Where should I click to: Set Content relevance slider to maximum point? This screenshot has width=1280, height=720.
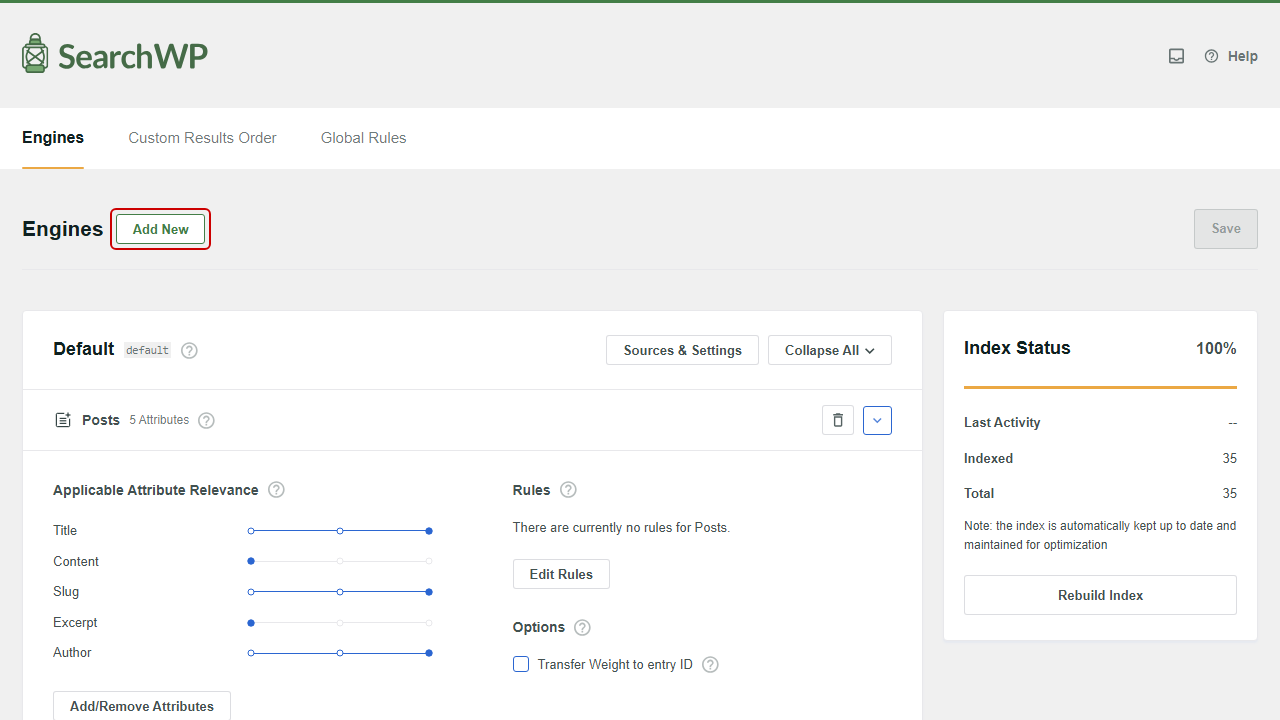[x=429, y=561]
